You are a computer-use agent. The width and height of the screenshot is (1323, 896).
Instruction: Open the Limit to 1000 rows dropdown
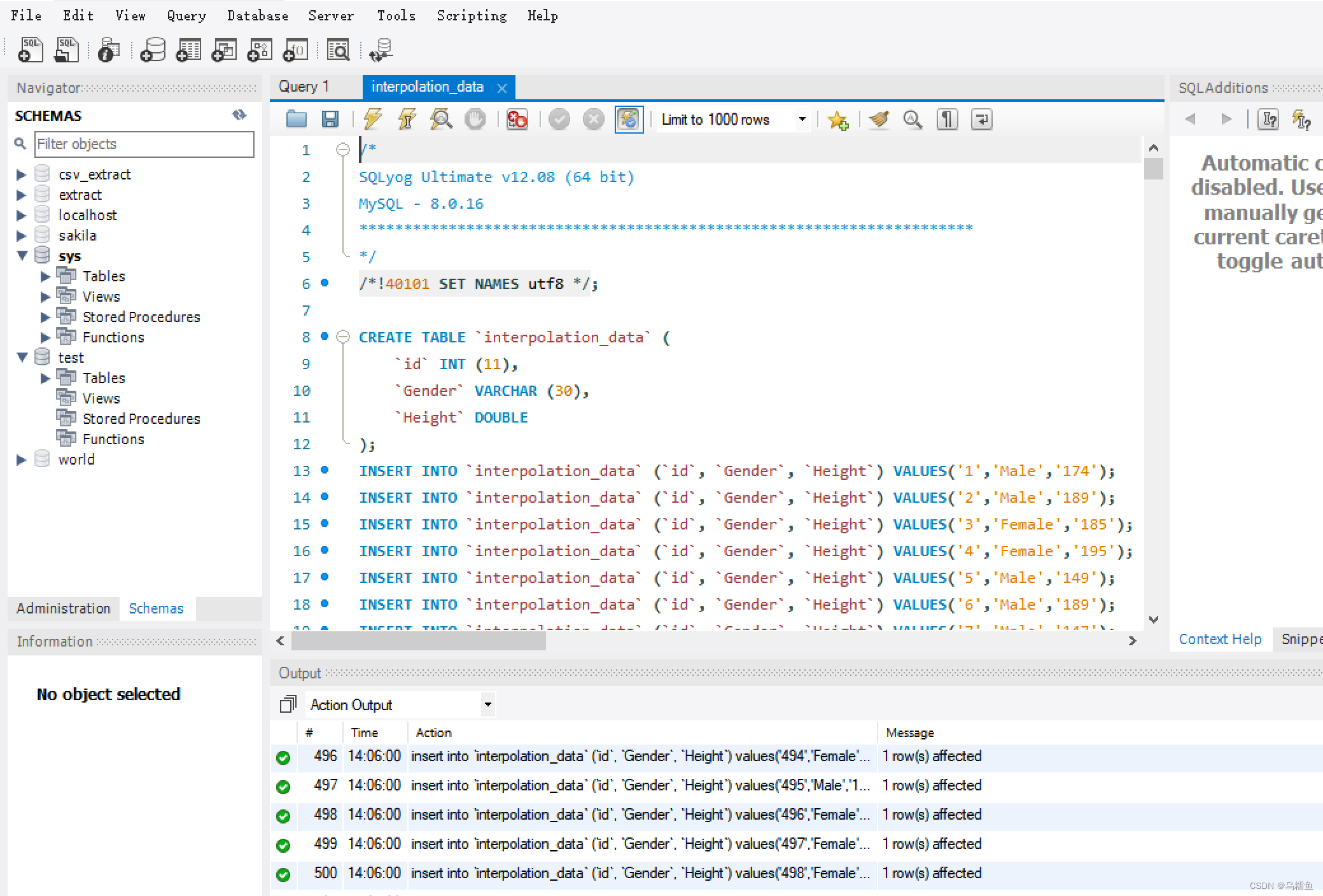(x=802, y=119)
